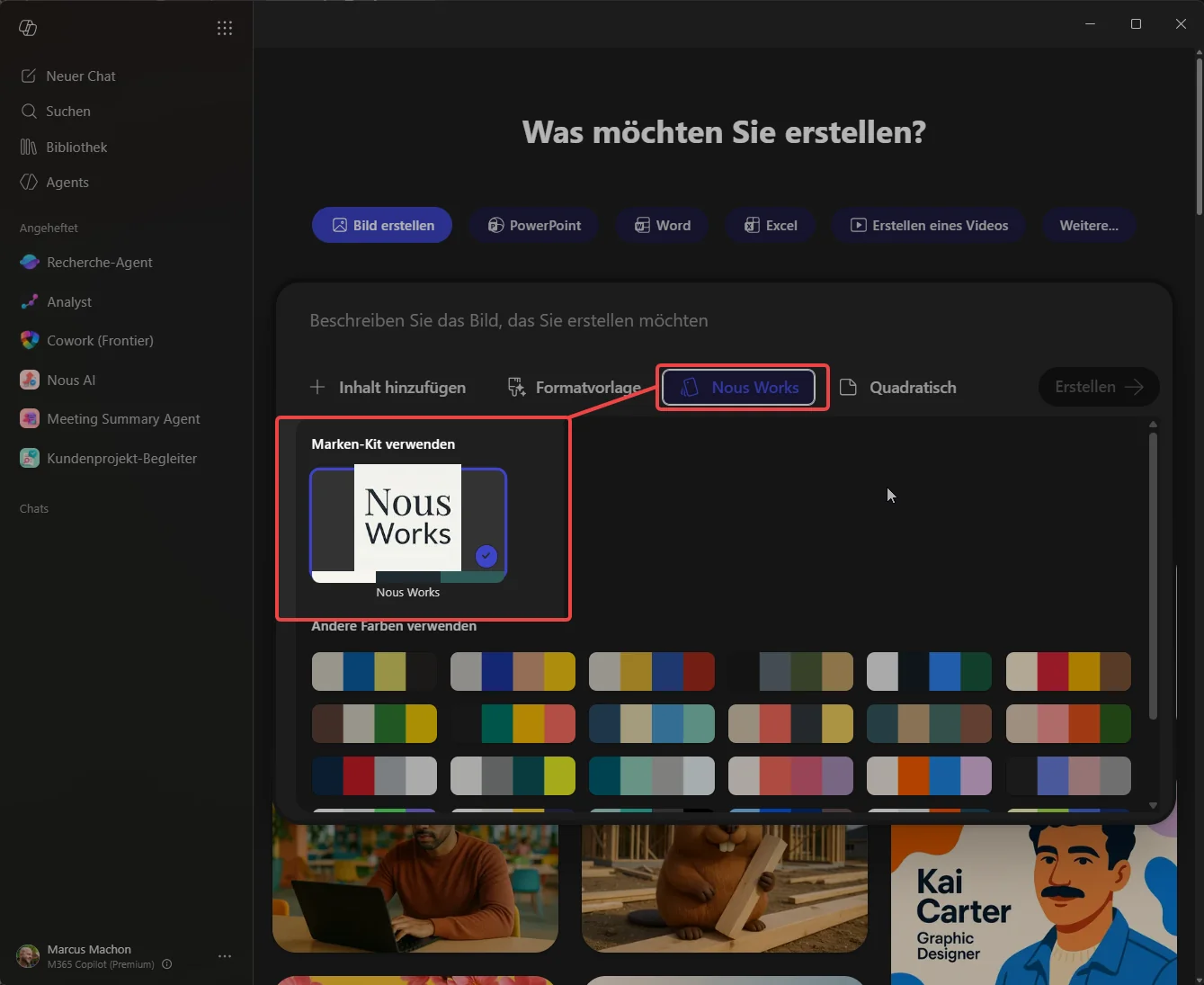This screenshot has width=1204, height=985.
Task: Select the Nous Works brand kit thumbnail
Action: pos(408,524)
